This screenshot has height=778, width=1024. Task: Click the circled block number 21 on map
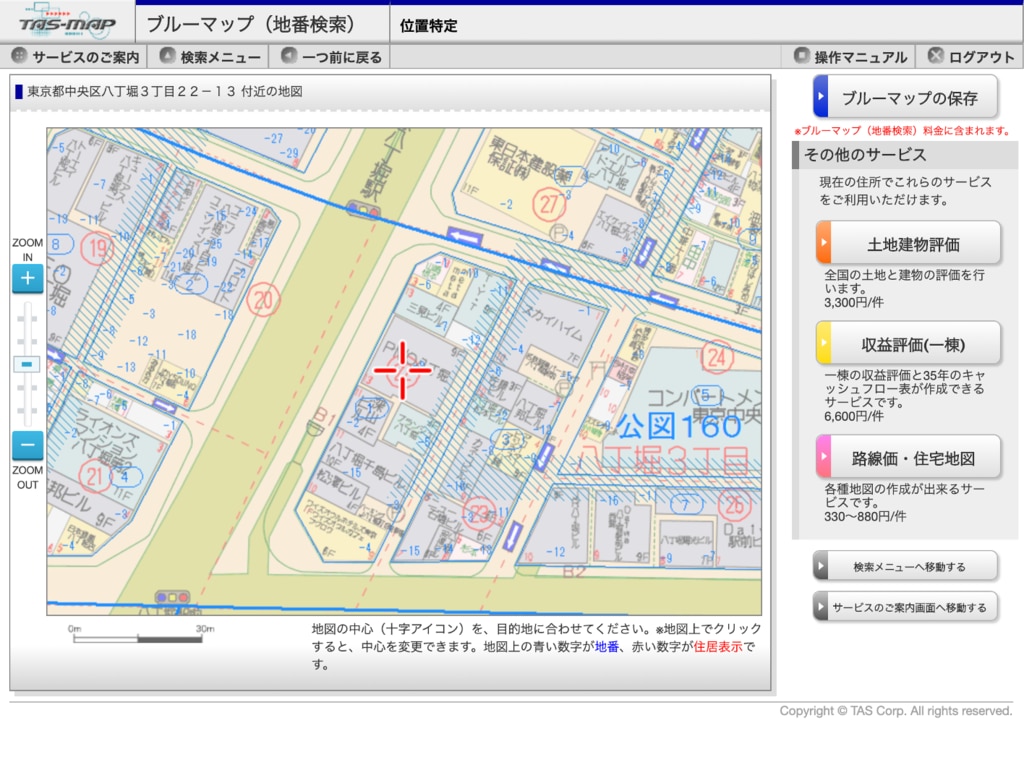point(96,477)
